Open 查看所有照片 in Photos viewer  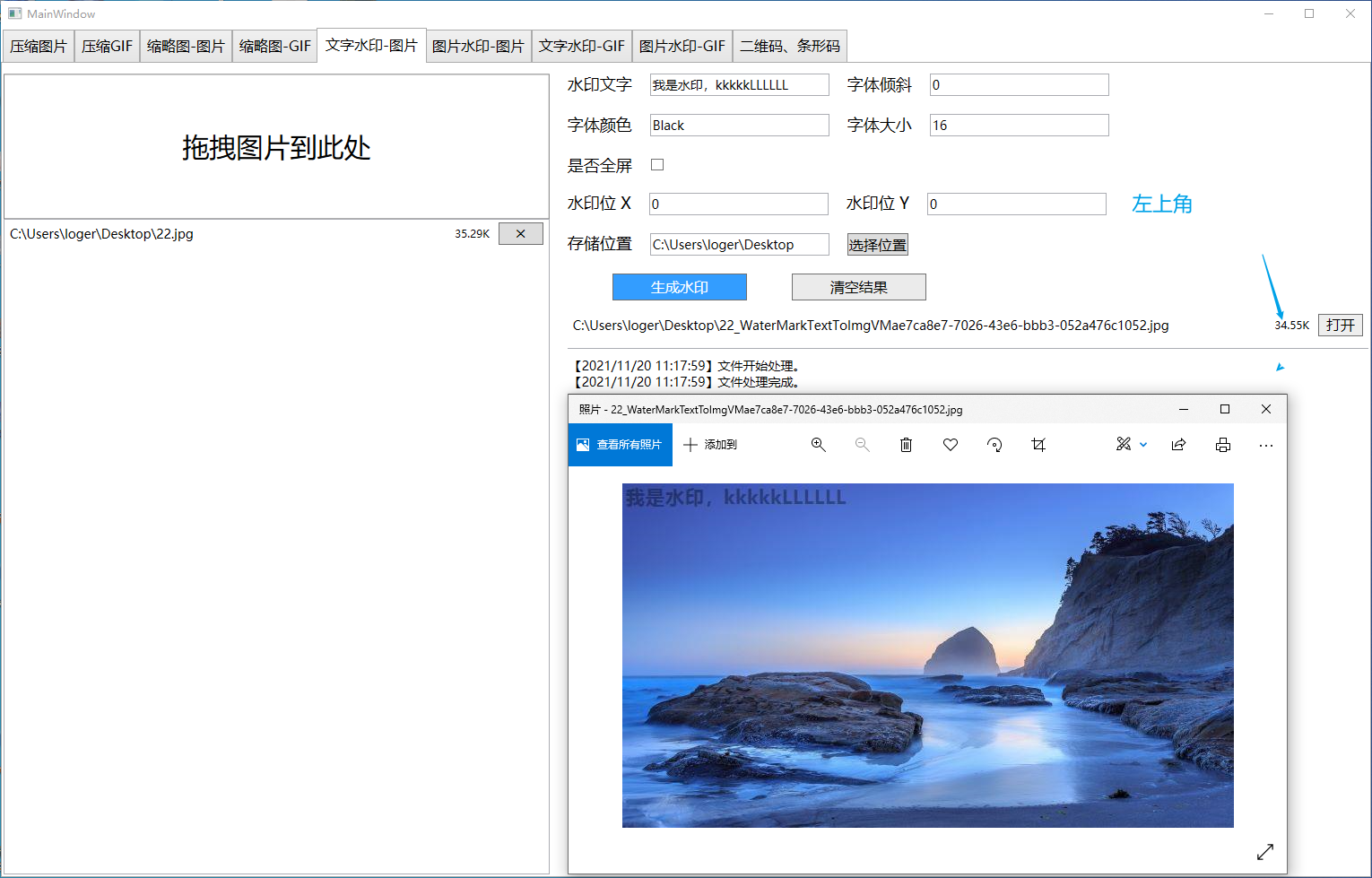point(620,445)
